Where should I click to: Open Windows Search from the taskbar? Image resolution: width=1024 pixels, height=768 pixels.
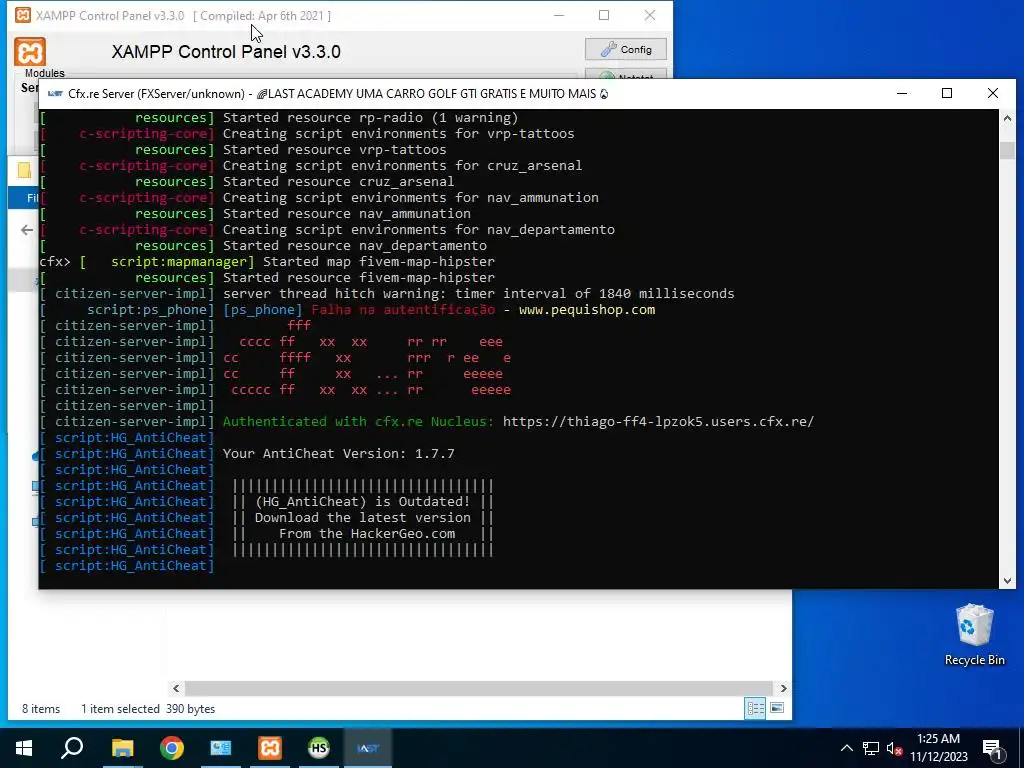pyautogui.click(x=72, y=748)
